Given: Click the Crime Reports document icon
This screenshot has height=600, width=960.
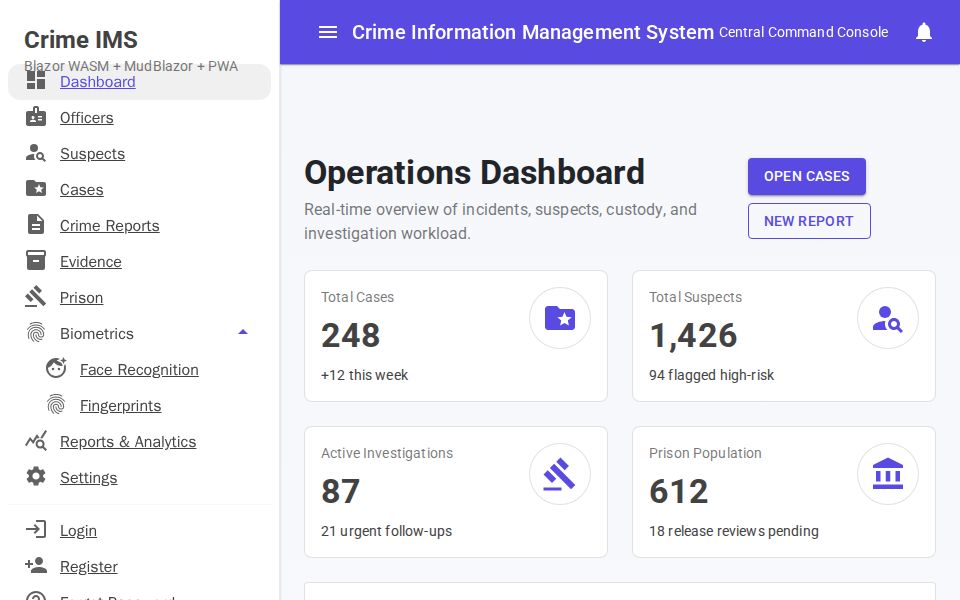Looking at the screenshot, I should pos(36,225).
